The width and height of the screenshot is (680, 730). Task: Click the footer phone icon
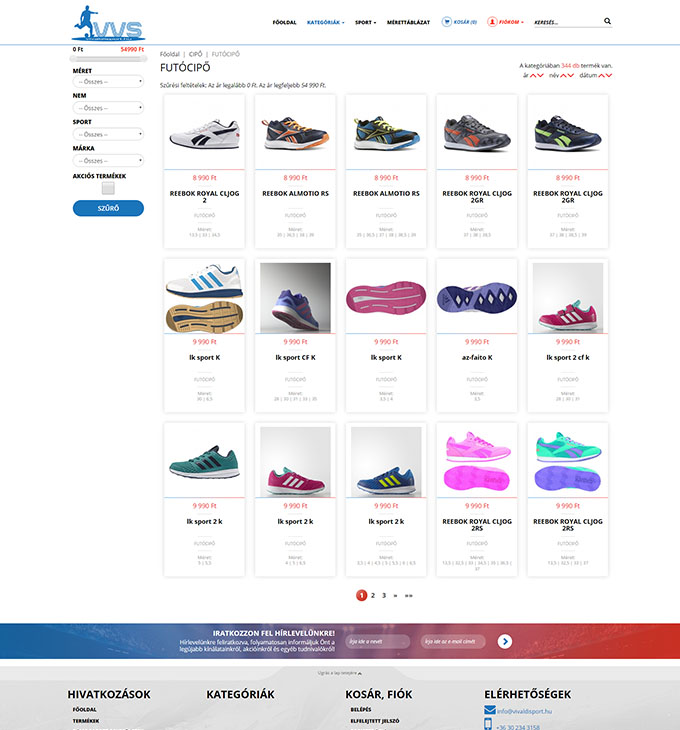488,724
